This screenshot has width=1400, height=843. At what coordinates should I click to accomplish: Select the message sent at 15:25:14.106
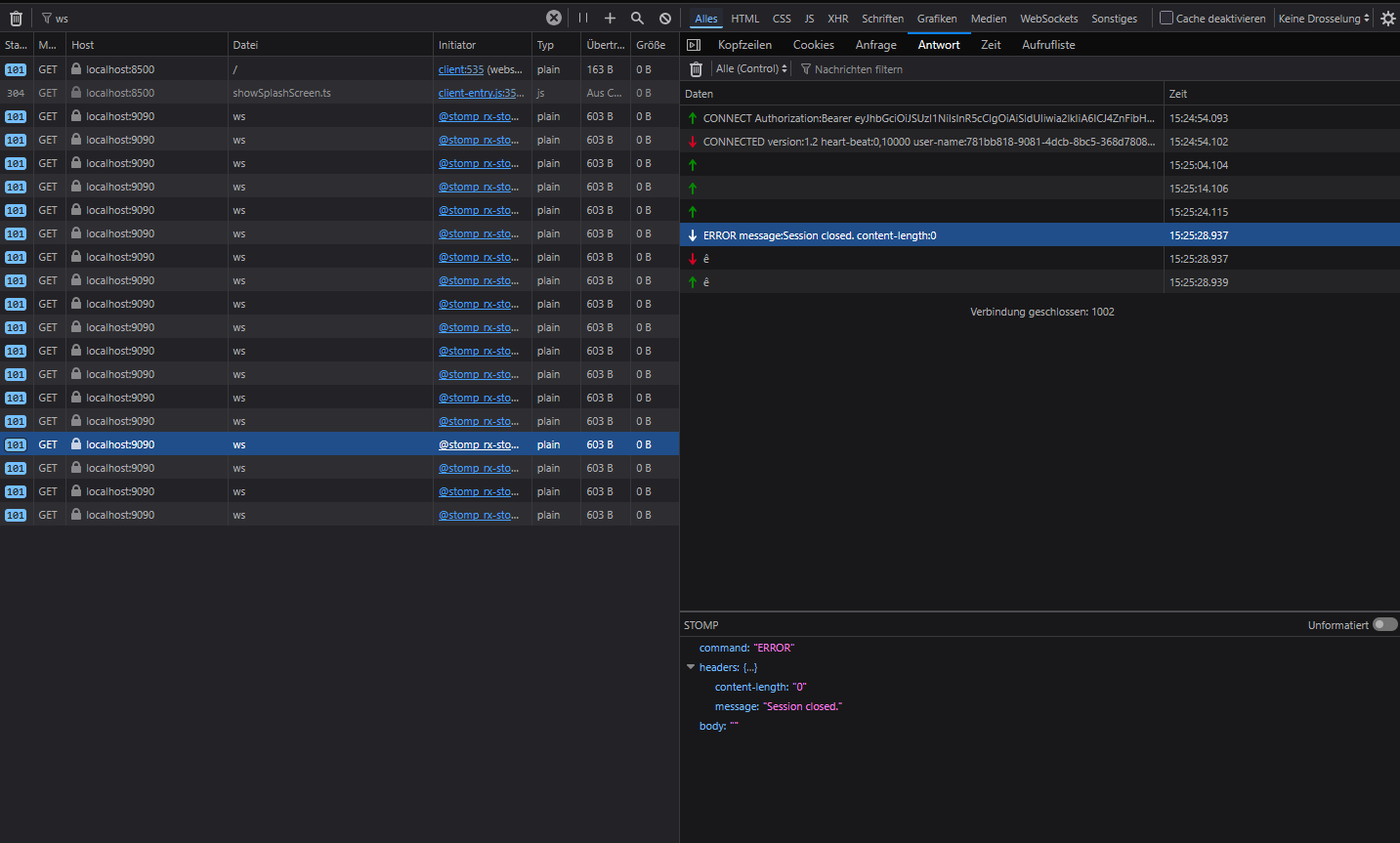[x=1039, y=189]
